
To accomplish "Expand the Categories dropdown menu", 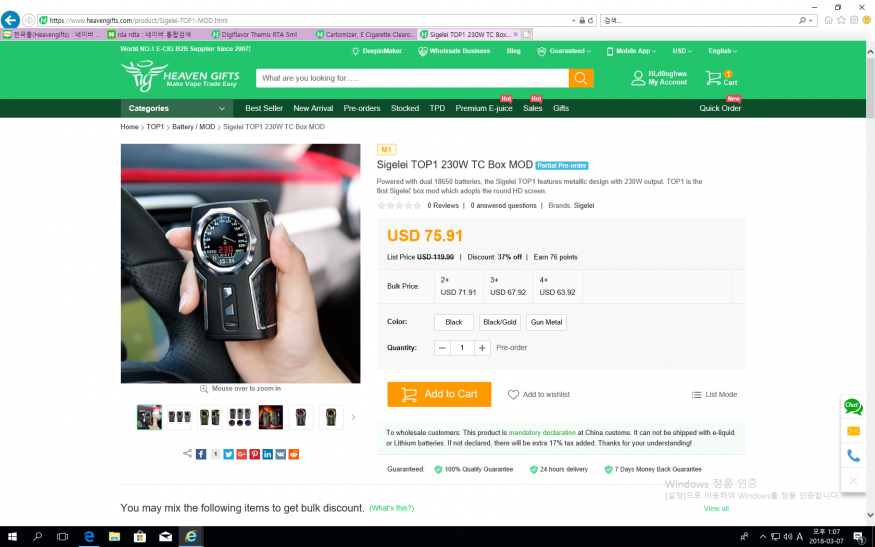I will coord(177,108).
